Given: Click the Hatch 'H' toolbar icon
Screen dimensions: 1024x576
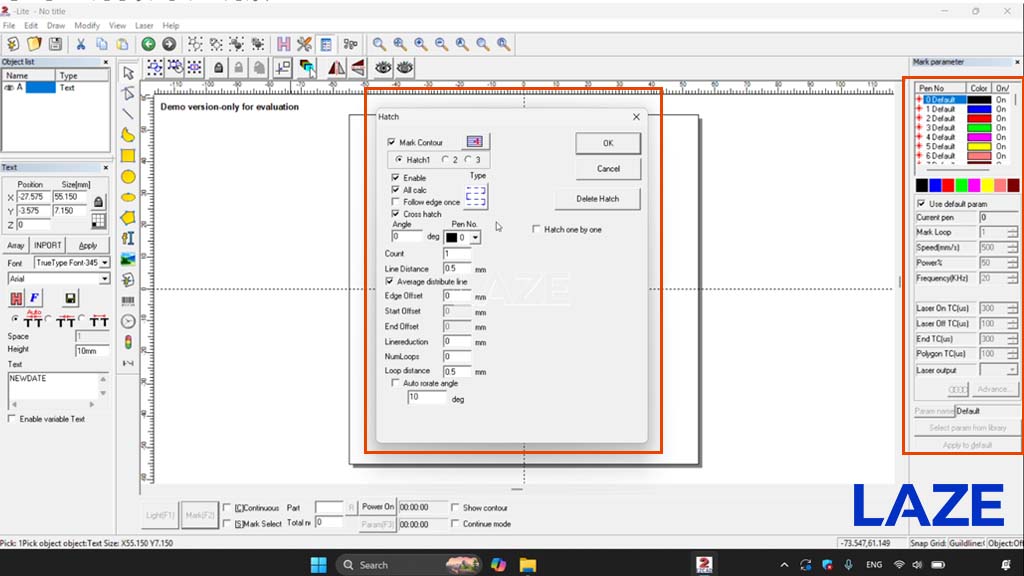Looking at the screenshot, I should tap(283, 44).
